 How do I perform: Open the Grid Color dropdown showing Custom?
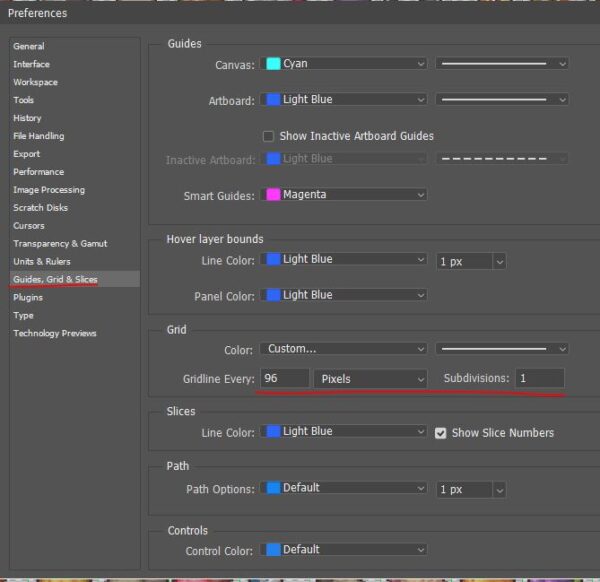tap(344, 349)
